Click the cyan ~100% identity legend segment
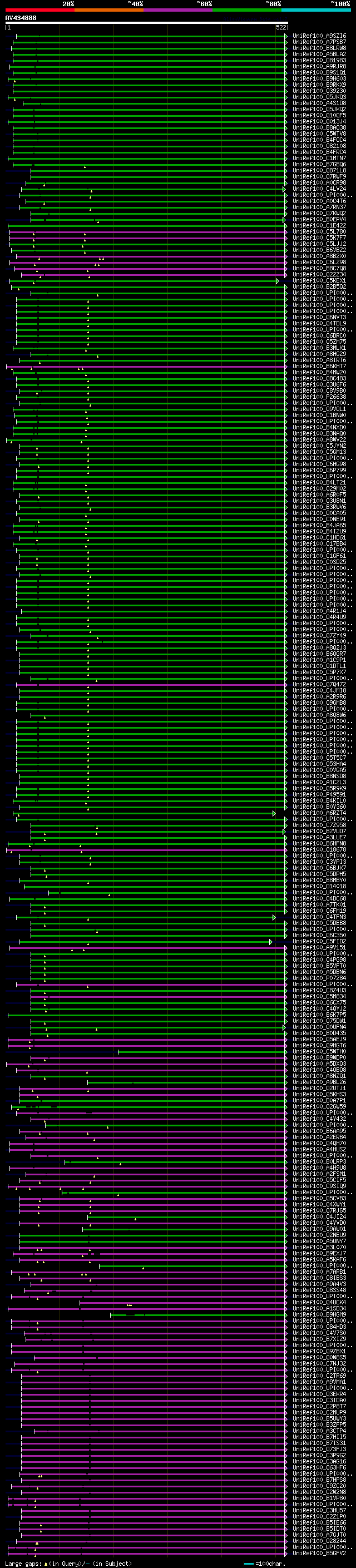356x1568 pixels. click(316, 10)
